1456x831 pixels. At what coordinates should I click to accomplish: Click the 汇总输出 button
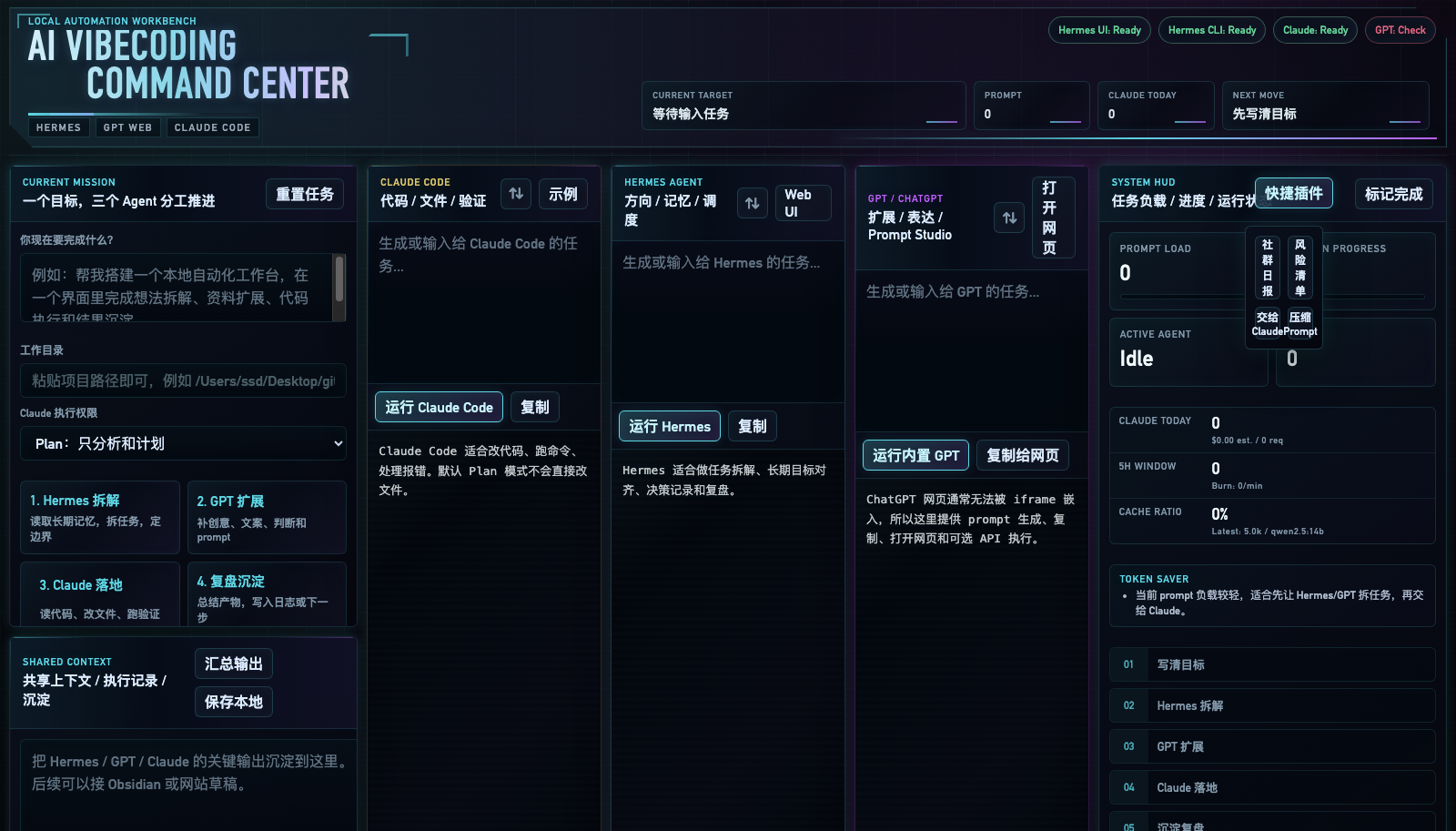tap(234, 664)
